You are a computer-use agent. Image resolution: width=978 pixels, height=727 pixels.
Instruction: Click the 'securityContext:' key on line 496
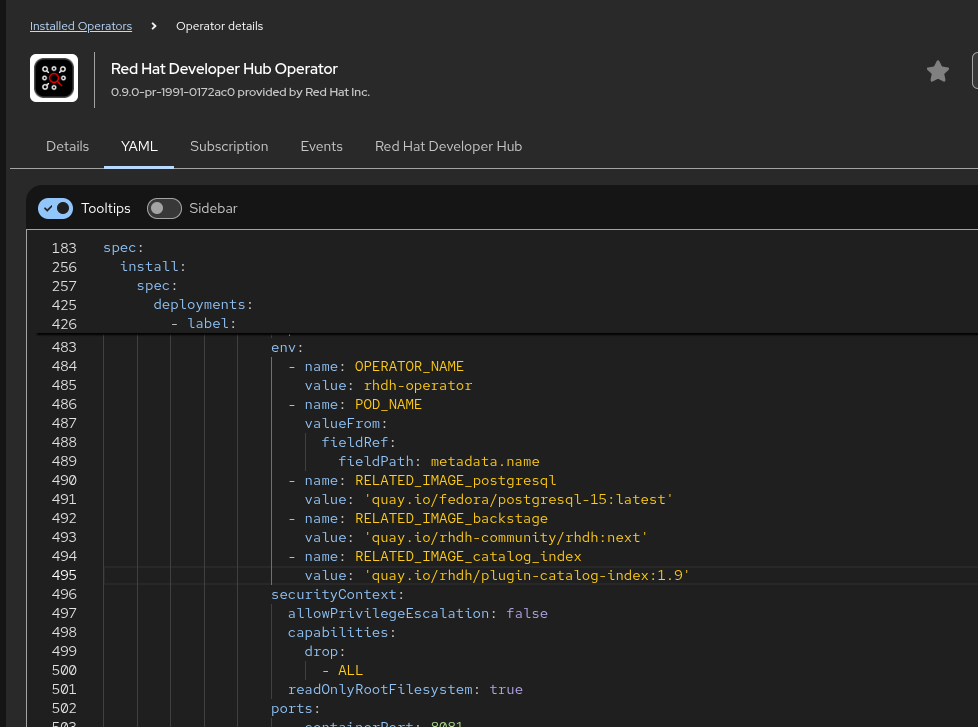(337, 594)
